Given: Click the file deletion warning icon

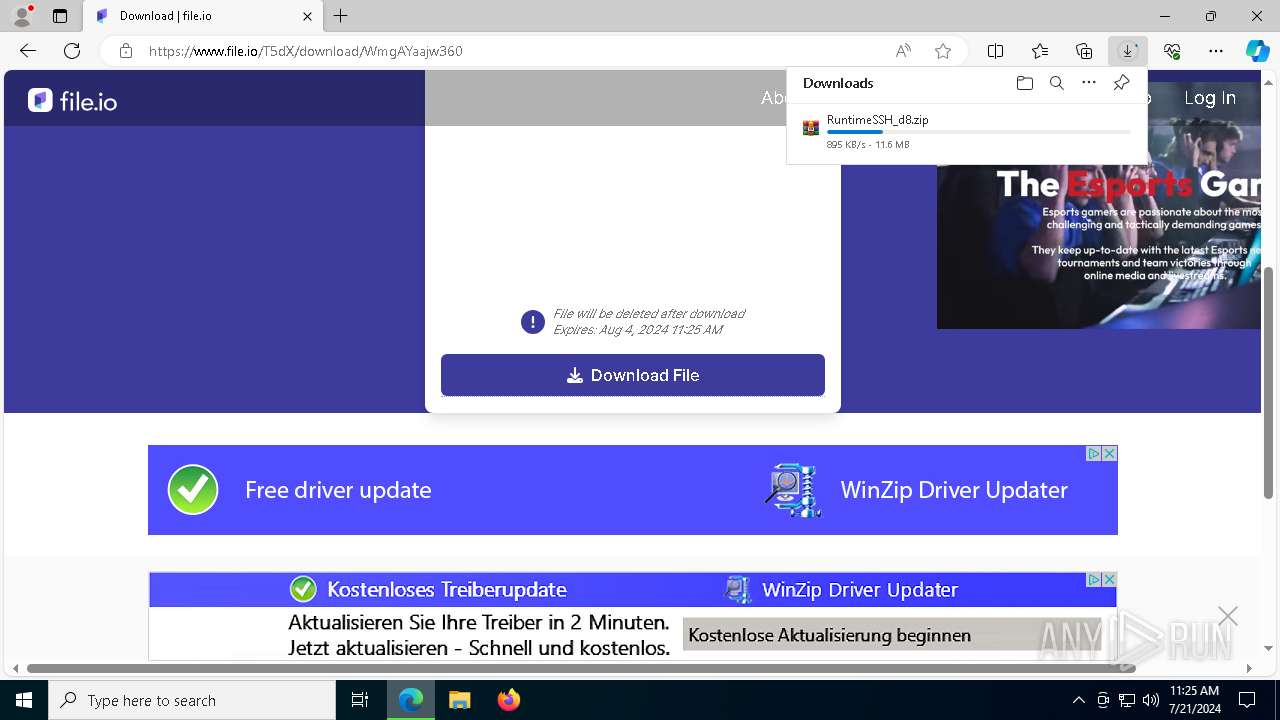Looking at the screenshot, I should coord(533,322).
